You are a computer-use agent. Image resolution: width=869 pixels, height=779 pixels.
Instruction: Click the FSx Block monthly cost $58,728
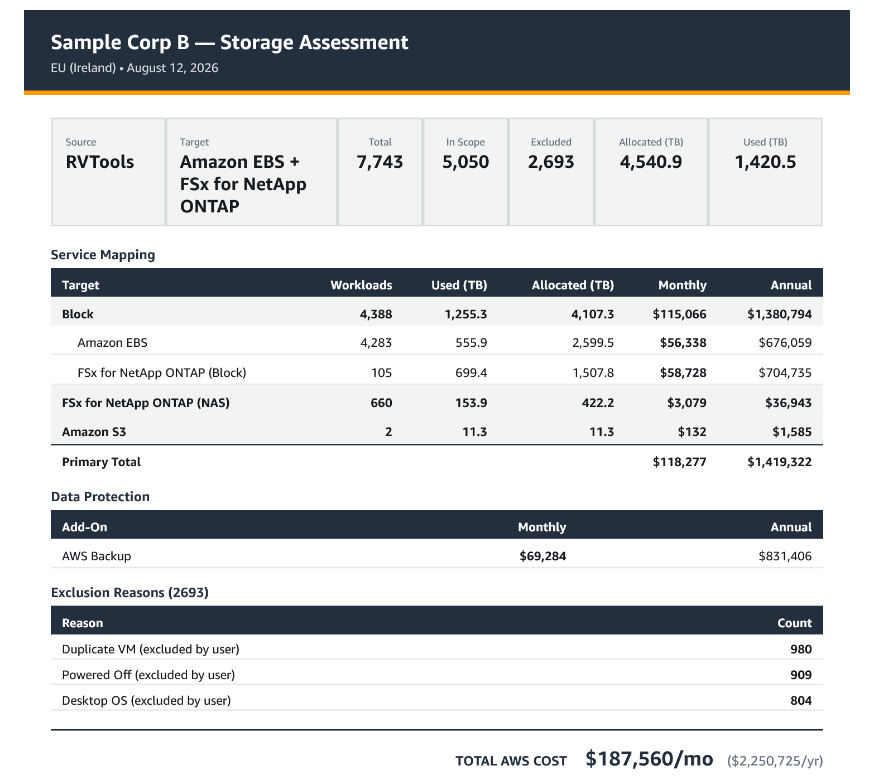click(x=683, y=373)
